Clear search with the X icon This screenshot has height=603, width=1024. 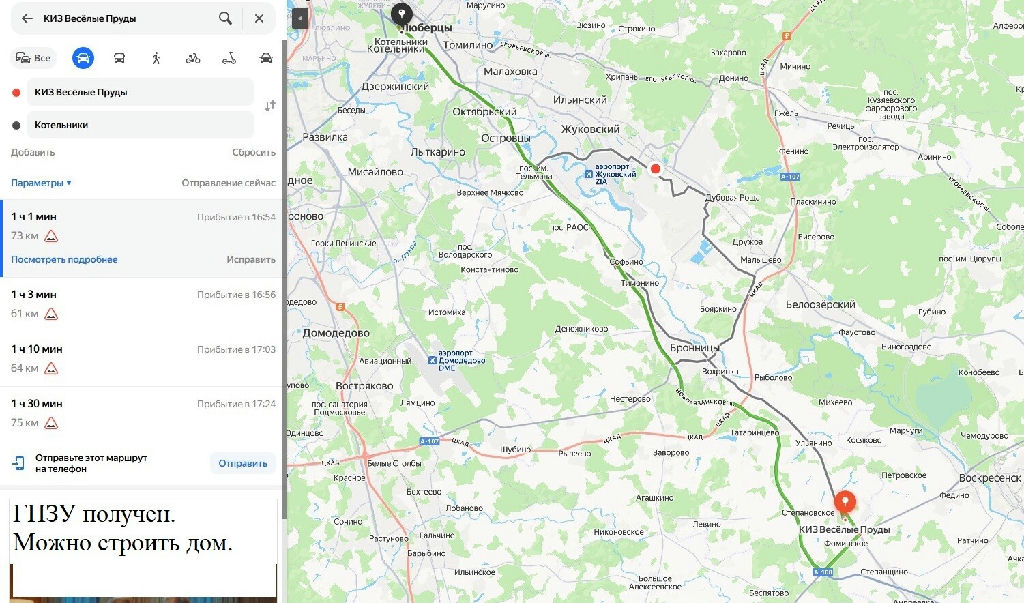pyautogui.click(x=259, y=18)
